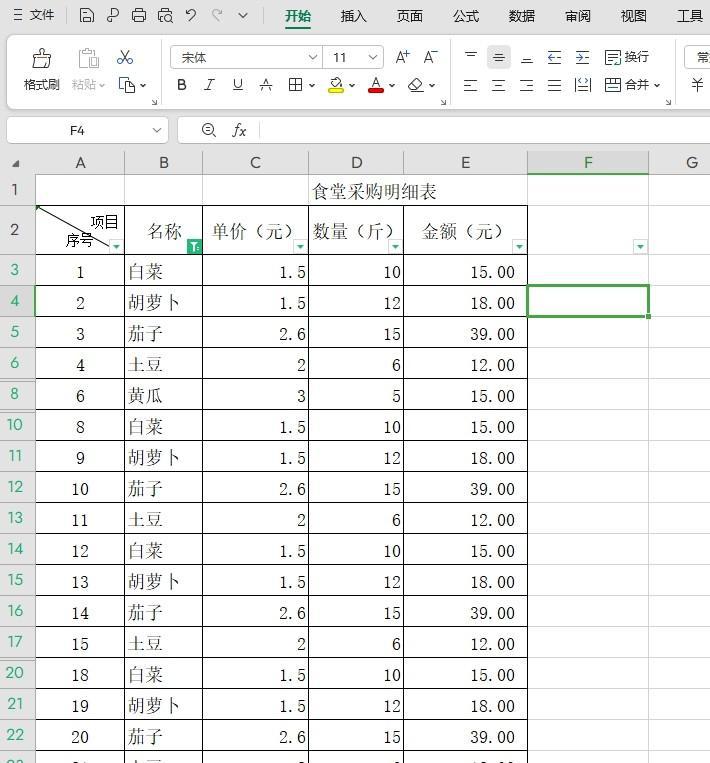The width and height of the screenshot is (710, 763).
Task: Click the 格式刷 format painter
Action: [42, 70]
